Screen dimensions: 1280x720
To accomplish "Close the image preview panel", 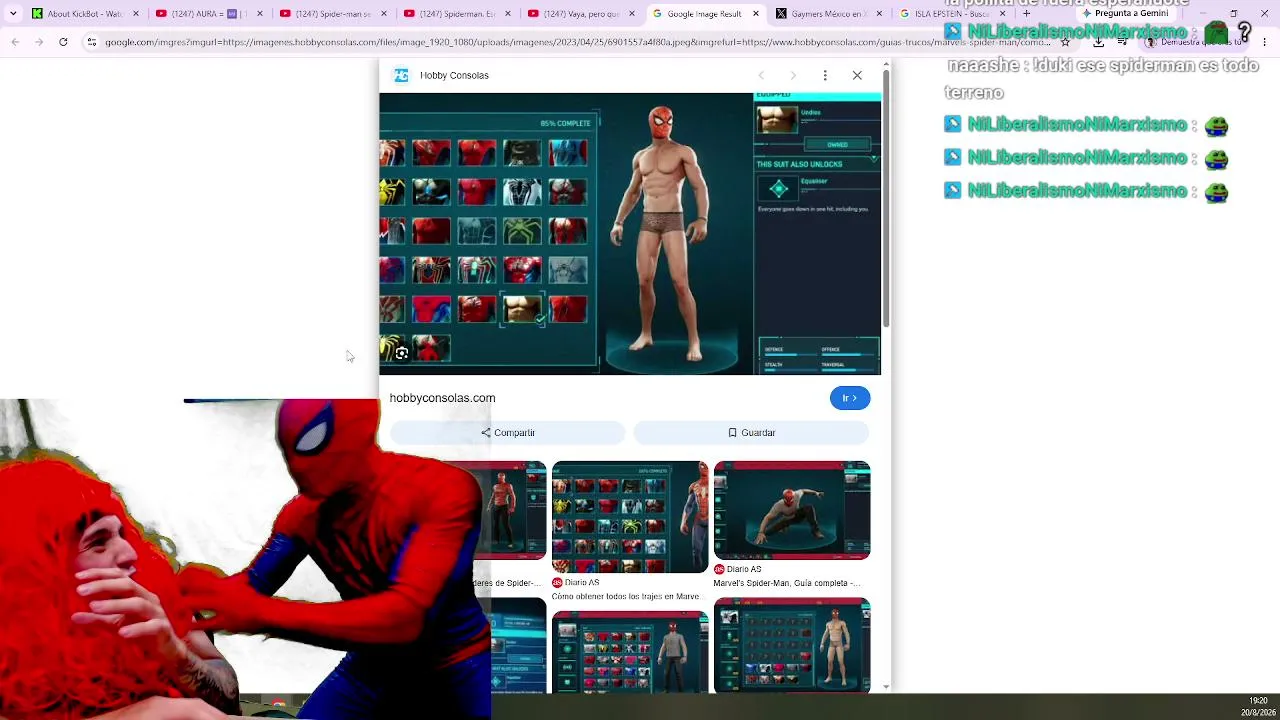I will click(x=857, y=75).
